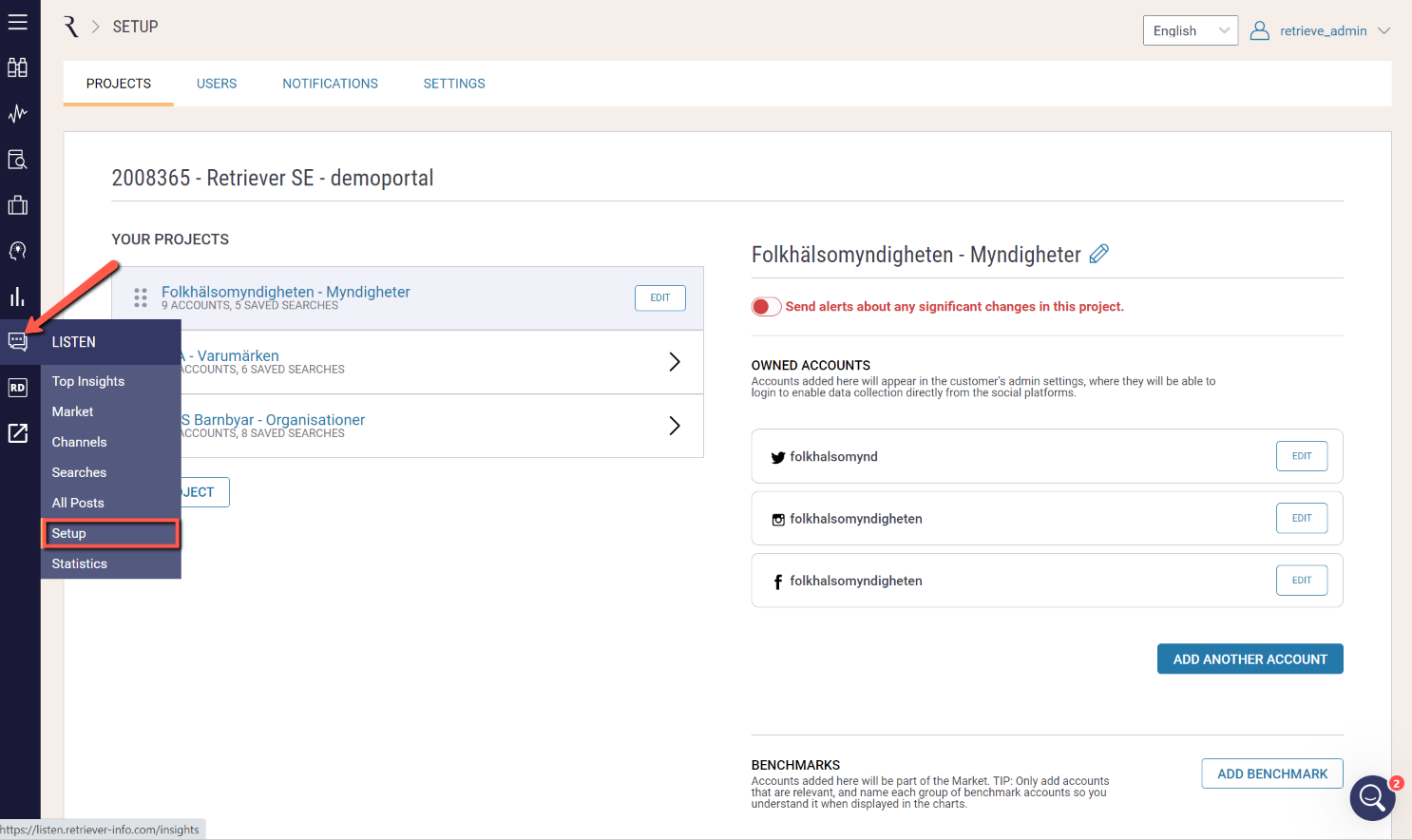Open the bar chart icon in sidebar
This screenshot has width=1412, height=840.
(18, 296)
